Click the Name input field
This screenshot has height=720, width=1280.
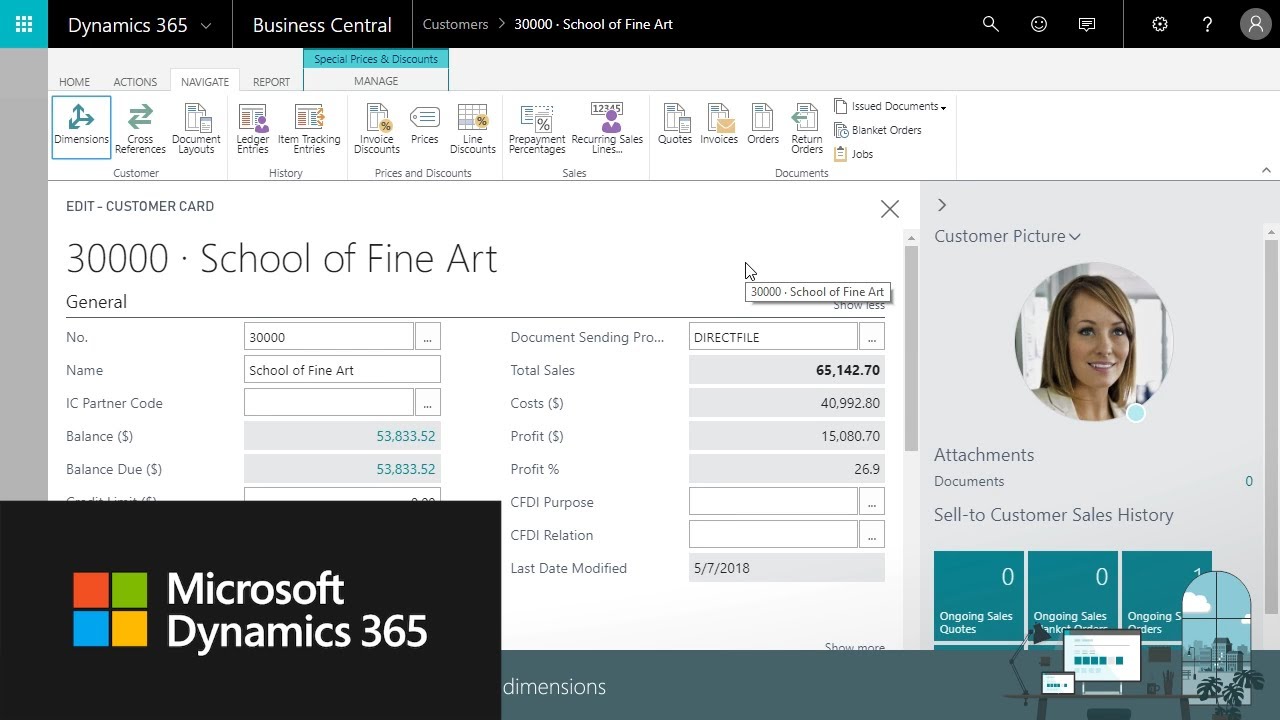[342, 370]
